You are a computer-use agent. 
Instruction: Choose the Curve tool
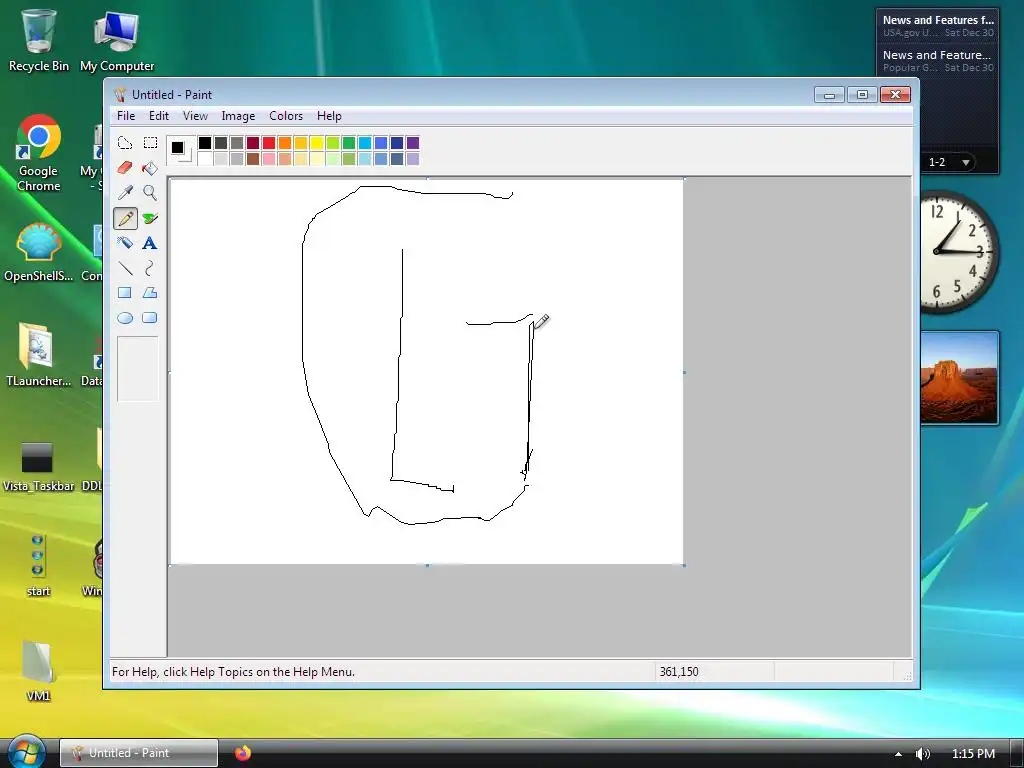(x=150, y=268)
